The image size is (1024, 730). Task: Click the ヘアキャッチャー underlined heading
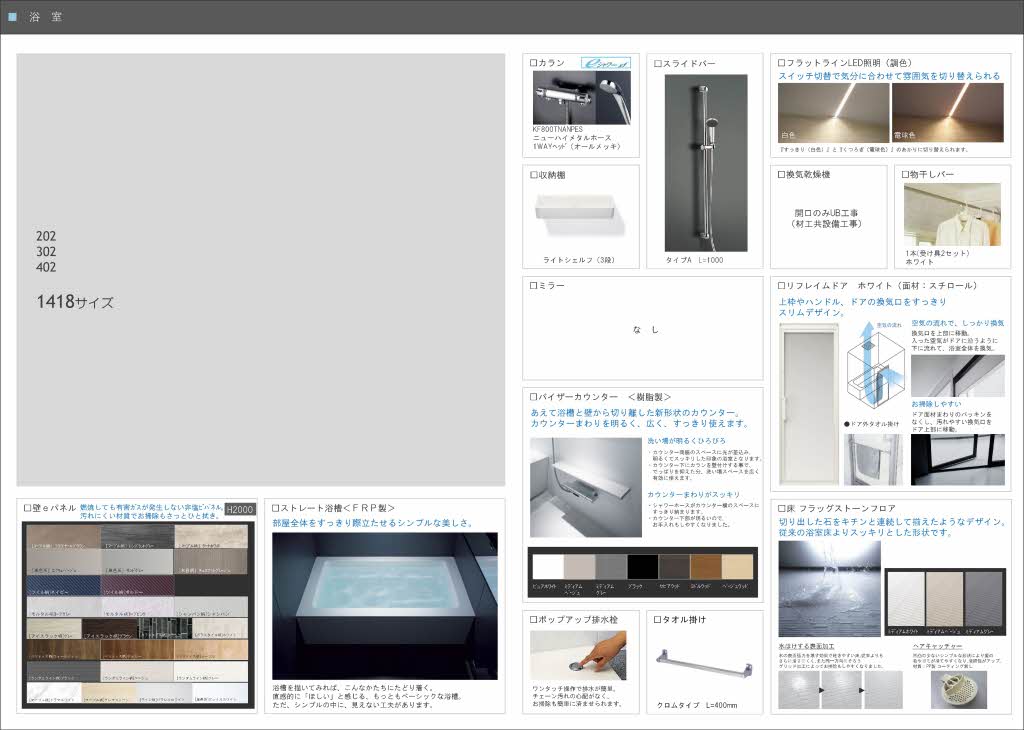point(938,646)
